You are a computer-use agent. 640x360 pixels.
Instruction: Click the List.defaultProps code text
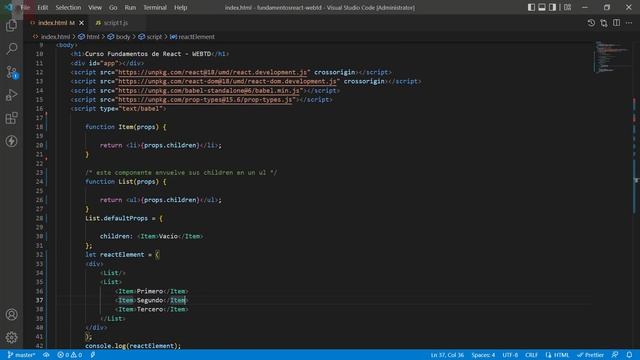pyautogui.click(x=116, y=218)
